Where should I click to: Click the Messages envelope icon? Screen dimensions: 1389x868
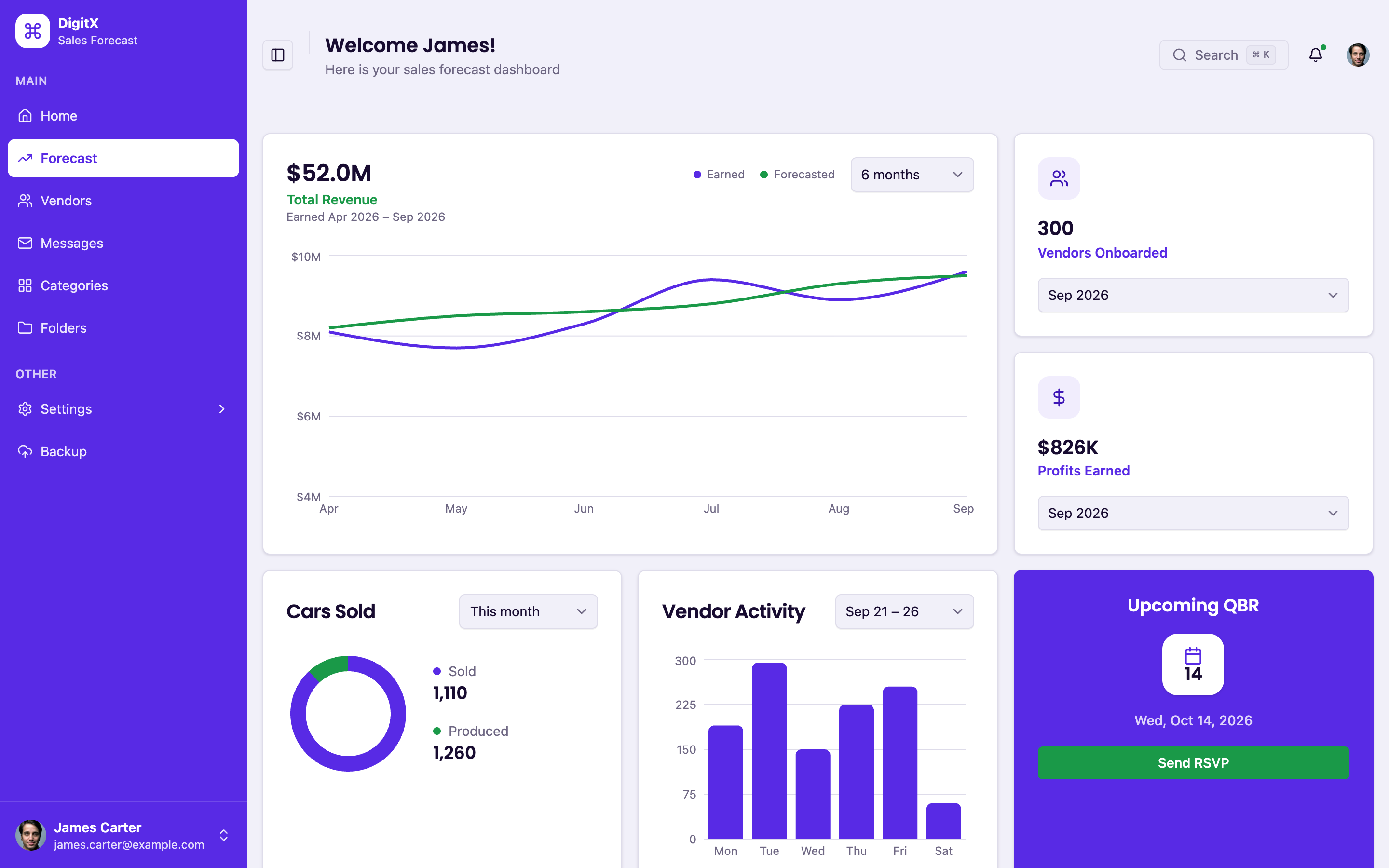point(25,244)
